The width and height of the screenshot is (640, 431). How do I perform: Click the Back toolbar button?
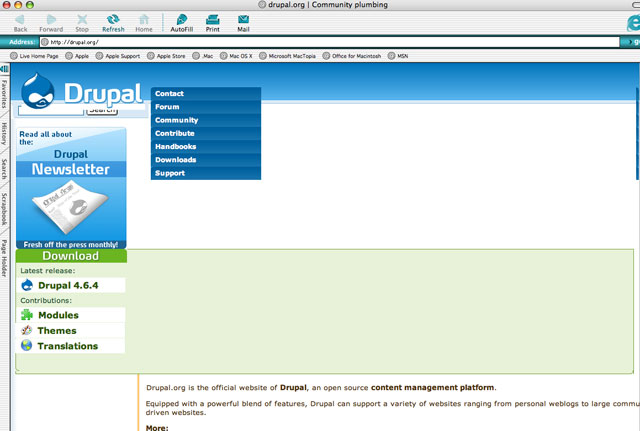tap(20, 23)
